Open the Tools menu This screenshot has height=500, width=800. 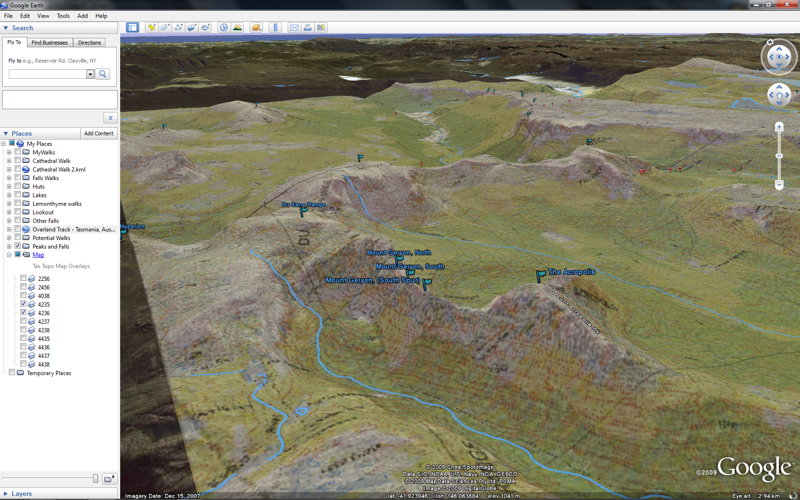point(63,16)
